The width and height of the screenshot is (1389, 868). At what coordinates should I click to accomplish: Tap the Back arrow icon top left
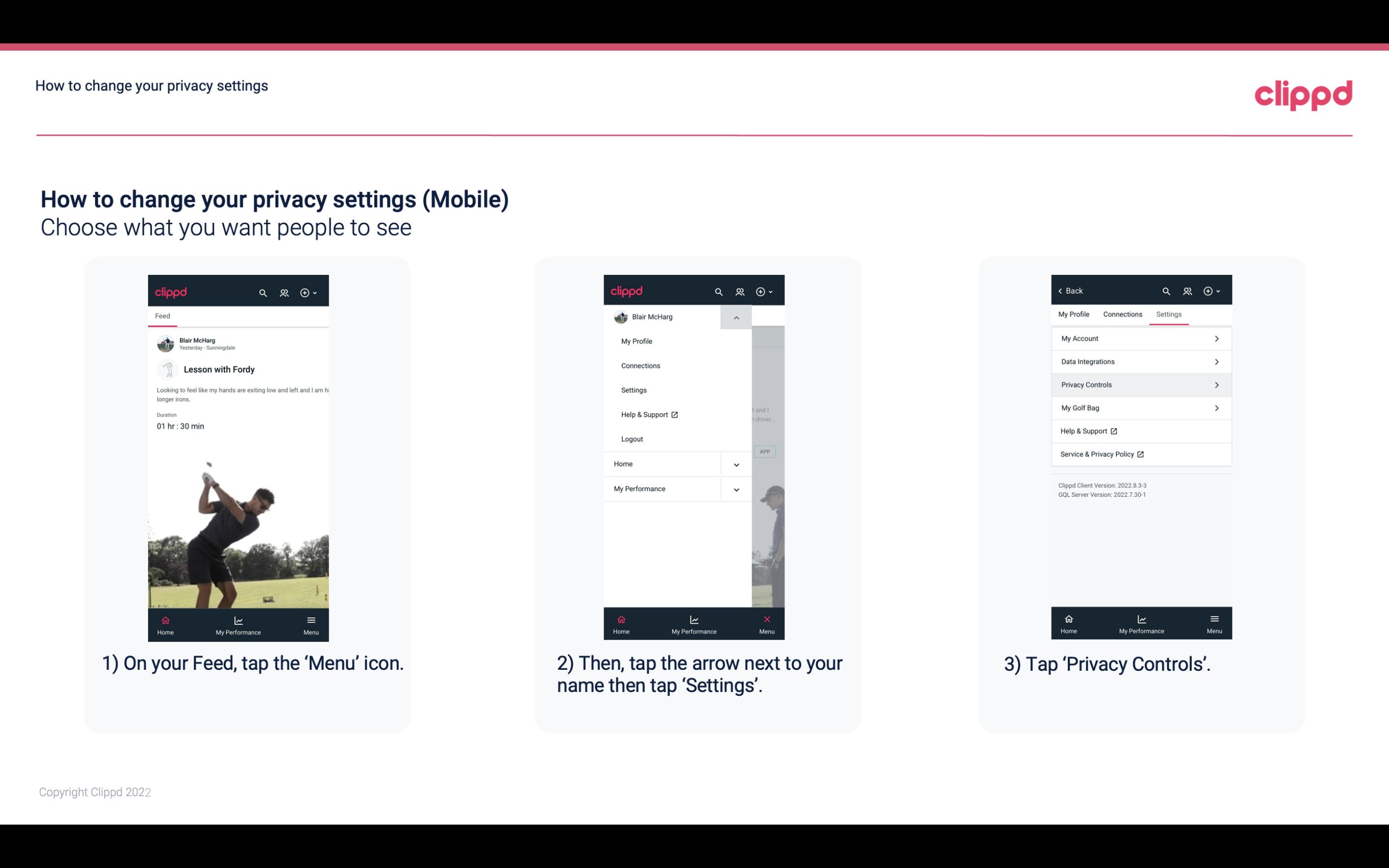coord(1062,290)
